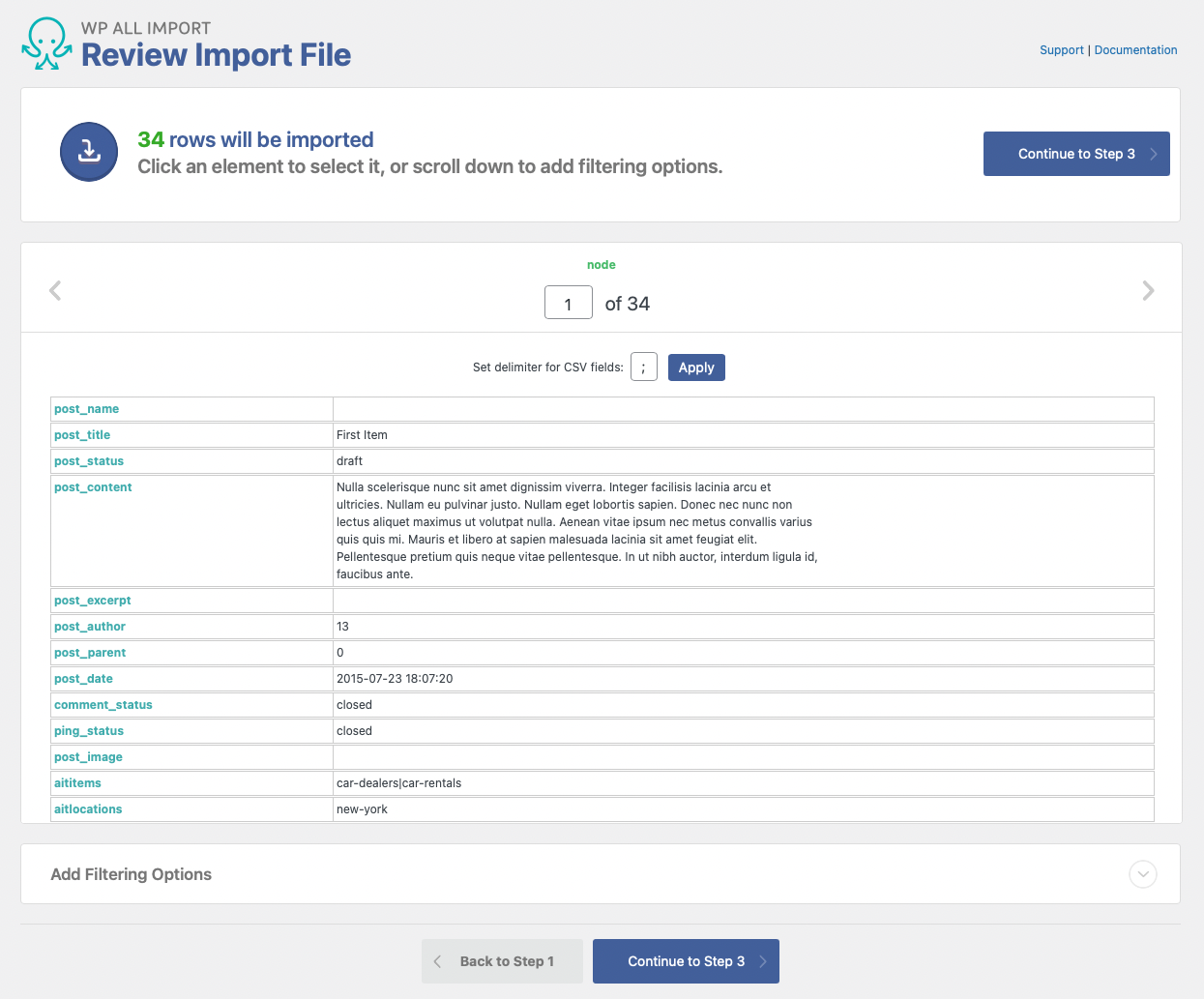
Task: Select the node element label
Action: click(x=602, y=265)
